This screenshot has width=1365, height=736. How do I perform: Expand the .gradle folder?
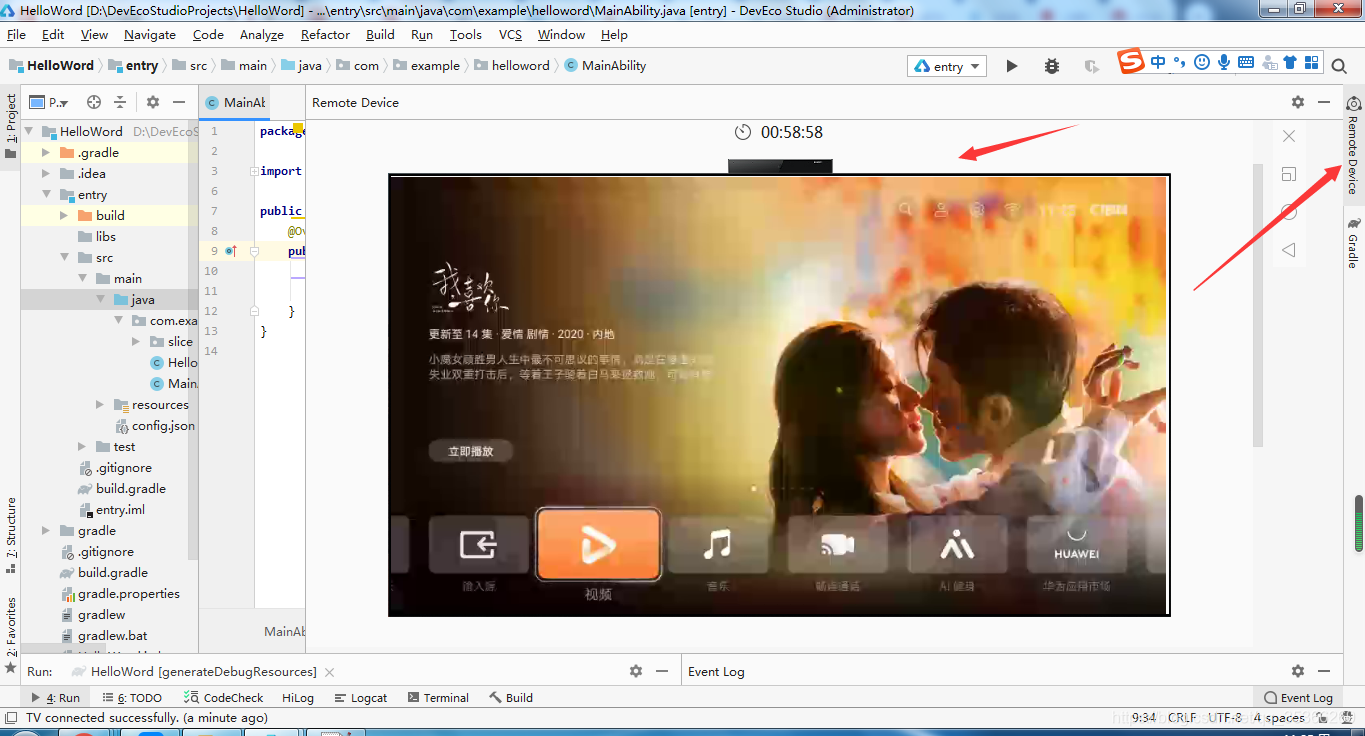tap(47, 153)
